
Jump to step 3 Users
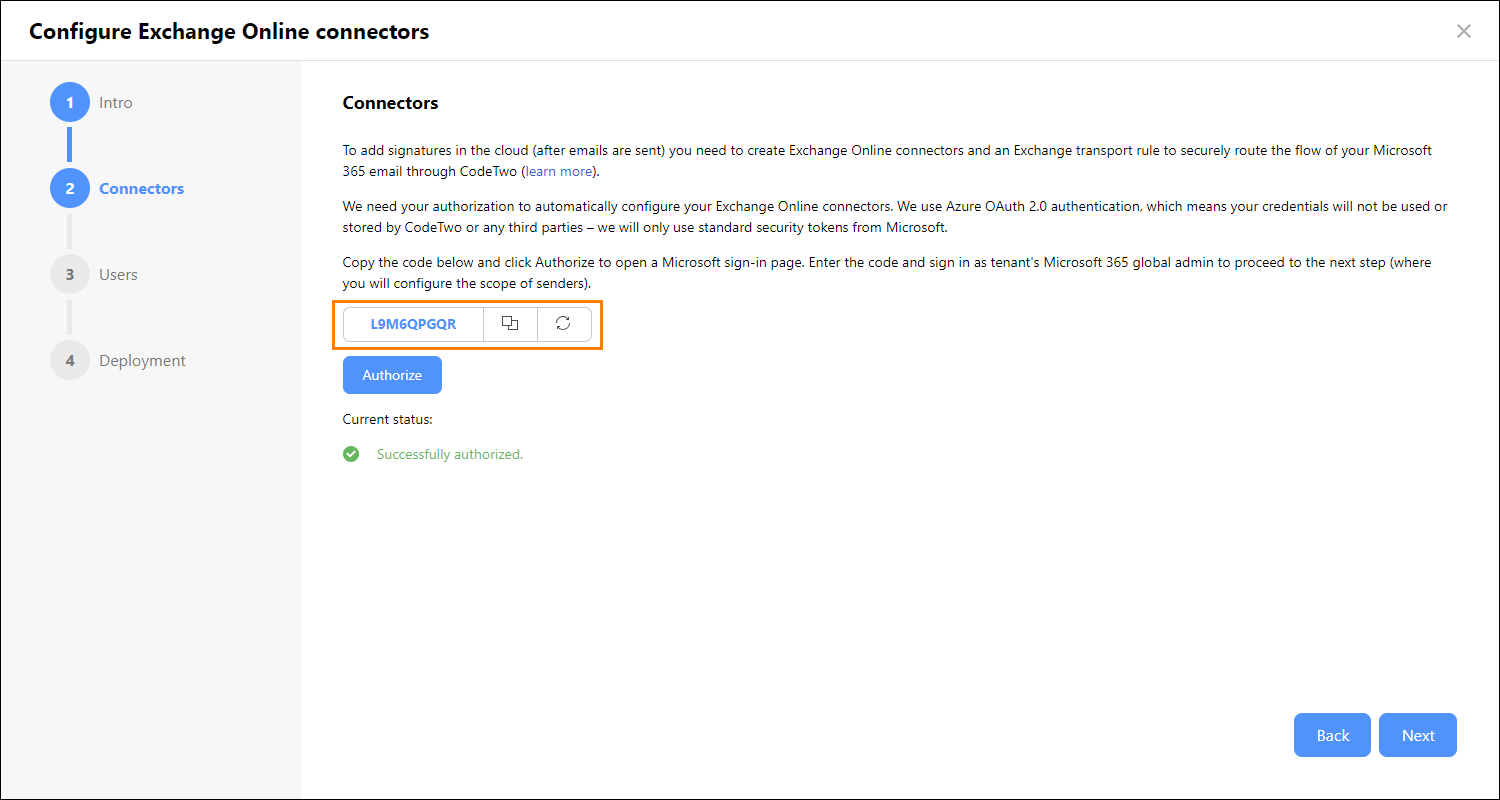click(94, 274)
